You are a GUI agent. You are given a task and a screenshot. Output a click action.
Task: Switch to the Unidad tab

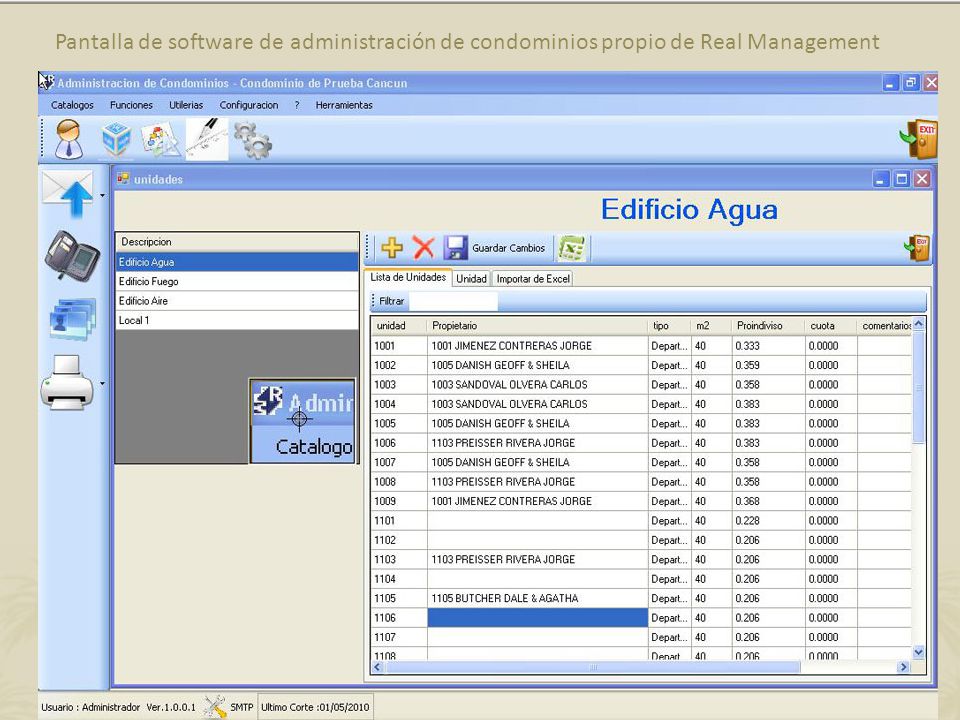tap(471, 279)
